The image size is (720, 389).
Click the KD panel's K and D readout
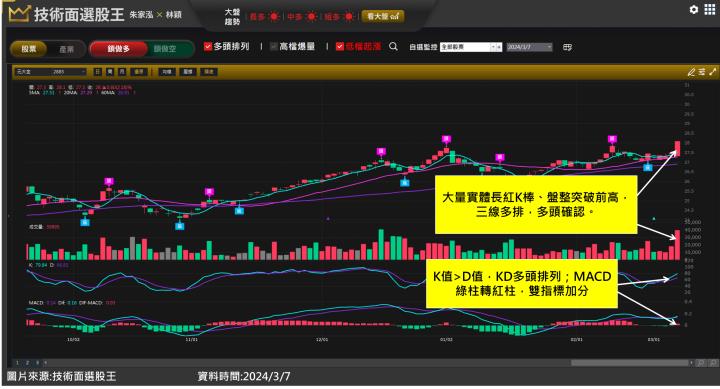pos(49,265)
